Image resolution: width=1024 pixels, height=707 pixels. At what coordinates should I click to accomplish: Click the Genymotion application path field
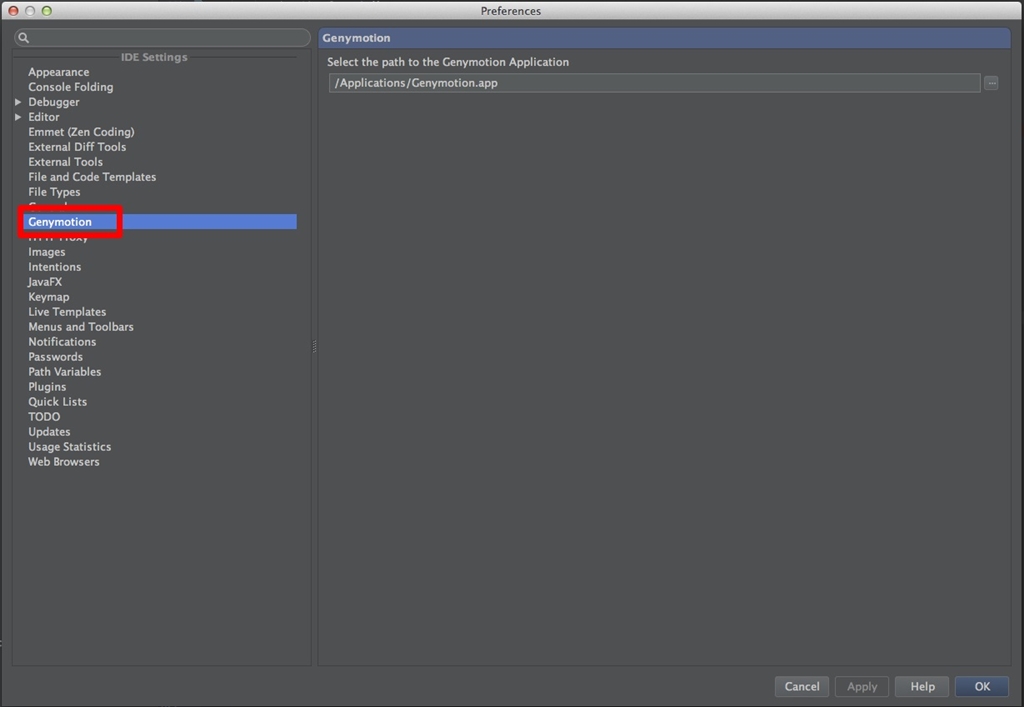coord(654,83)
